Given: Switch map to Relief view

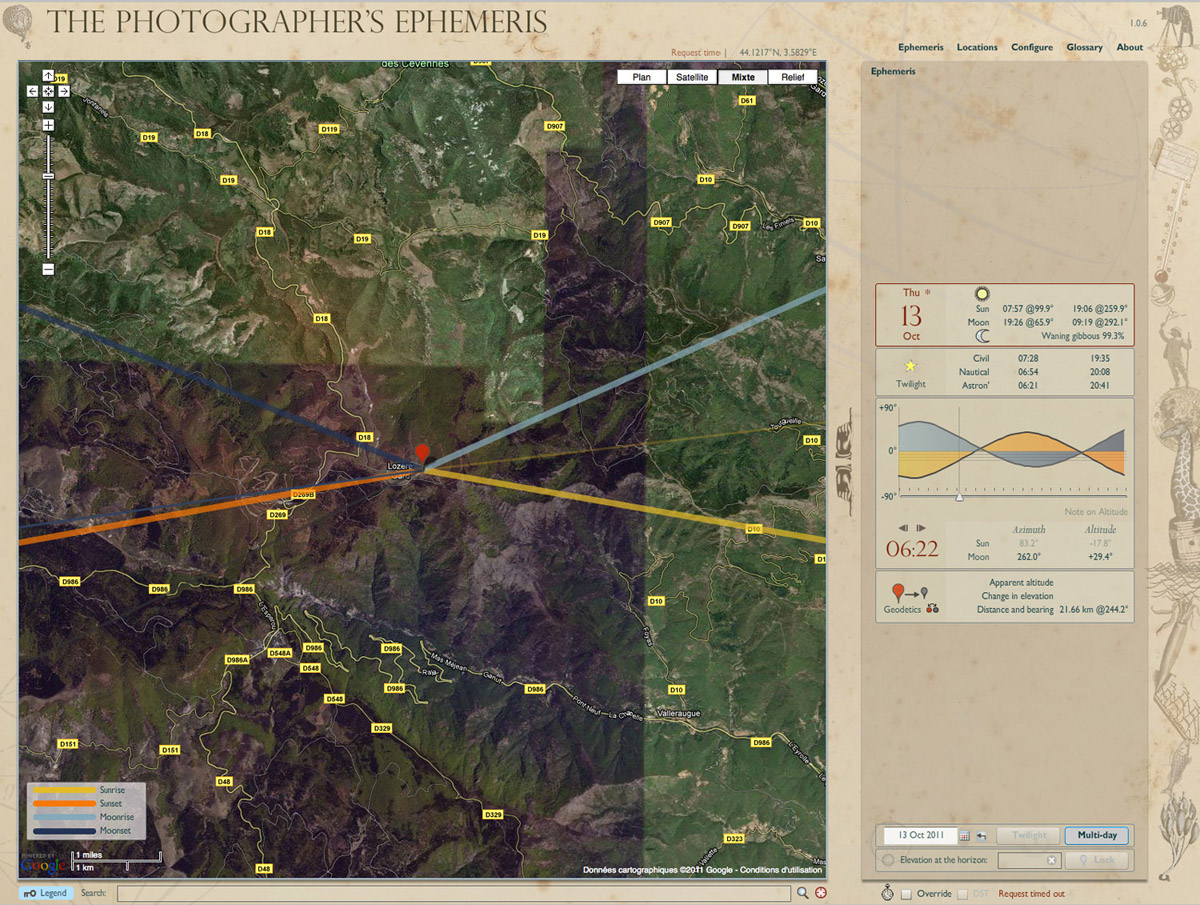Looking at the screenshot, I should pyautogui.click(x=793, y=77).
